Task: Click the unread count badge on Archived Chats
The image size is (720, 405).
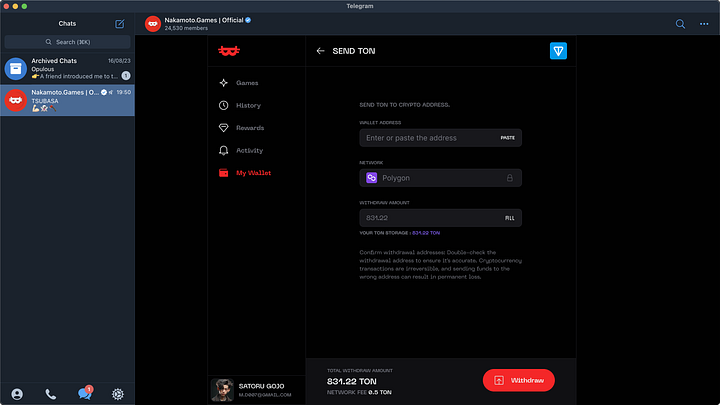Action: pyautogui.click(x=126, y=76)
